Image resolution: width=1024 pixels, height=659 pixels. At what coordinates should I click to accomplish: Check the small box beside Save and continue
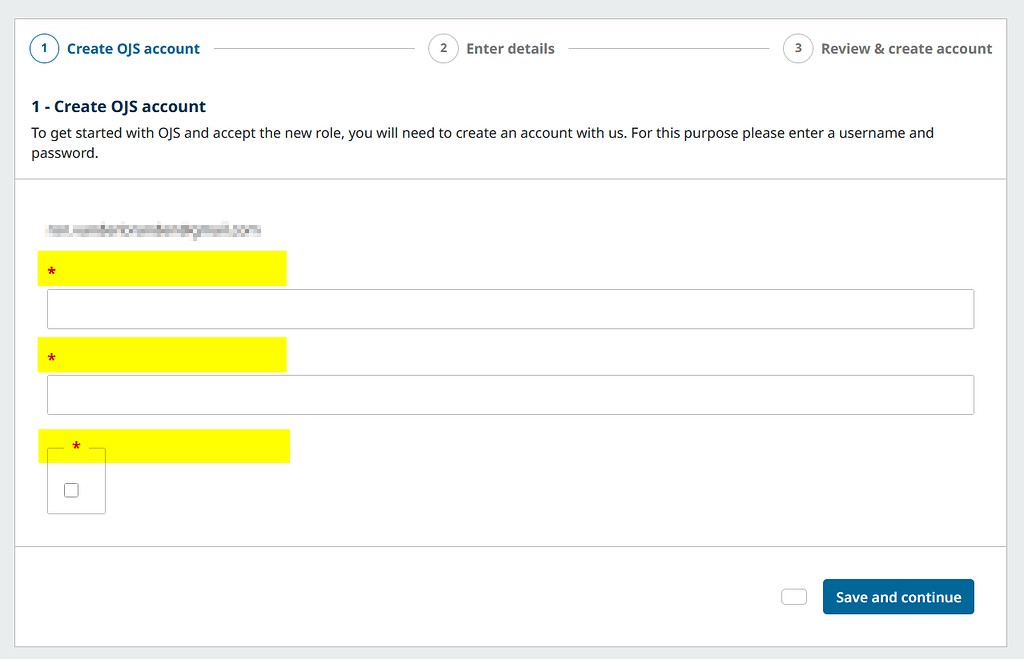[793, 596]
